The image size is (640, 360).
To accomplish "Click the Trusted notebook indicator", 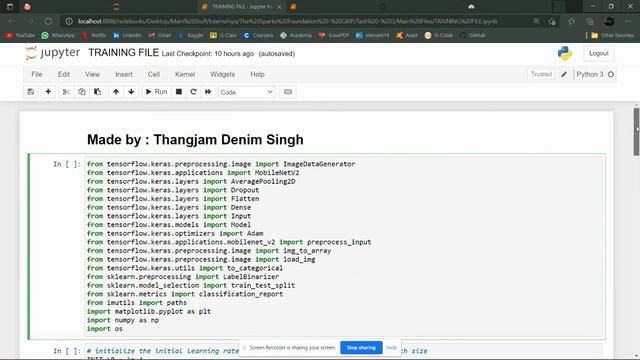I will (x=541, y=74).
